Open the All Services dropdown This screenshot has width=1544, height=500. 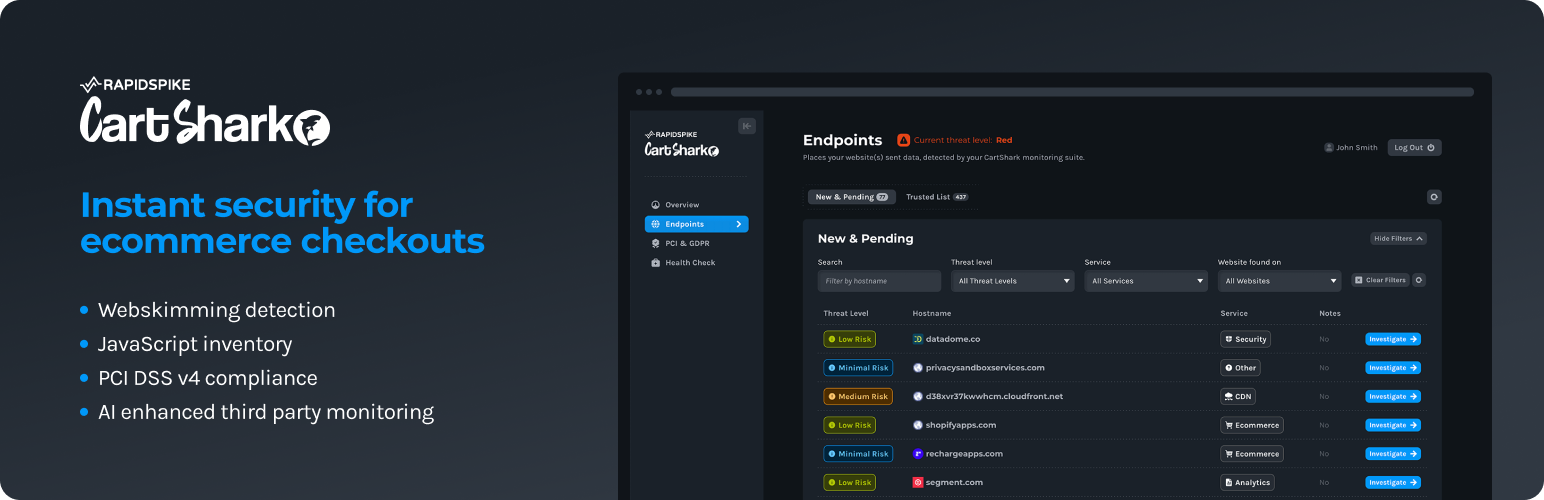[x=1146, y=281]
